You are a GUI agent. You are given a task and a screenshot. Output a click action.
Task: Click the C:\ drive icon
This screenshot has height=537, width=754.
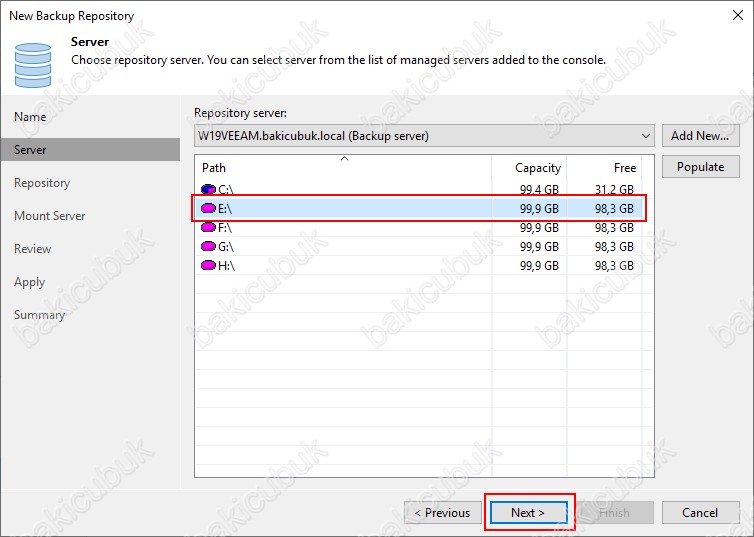tap(208, 189)
